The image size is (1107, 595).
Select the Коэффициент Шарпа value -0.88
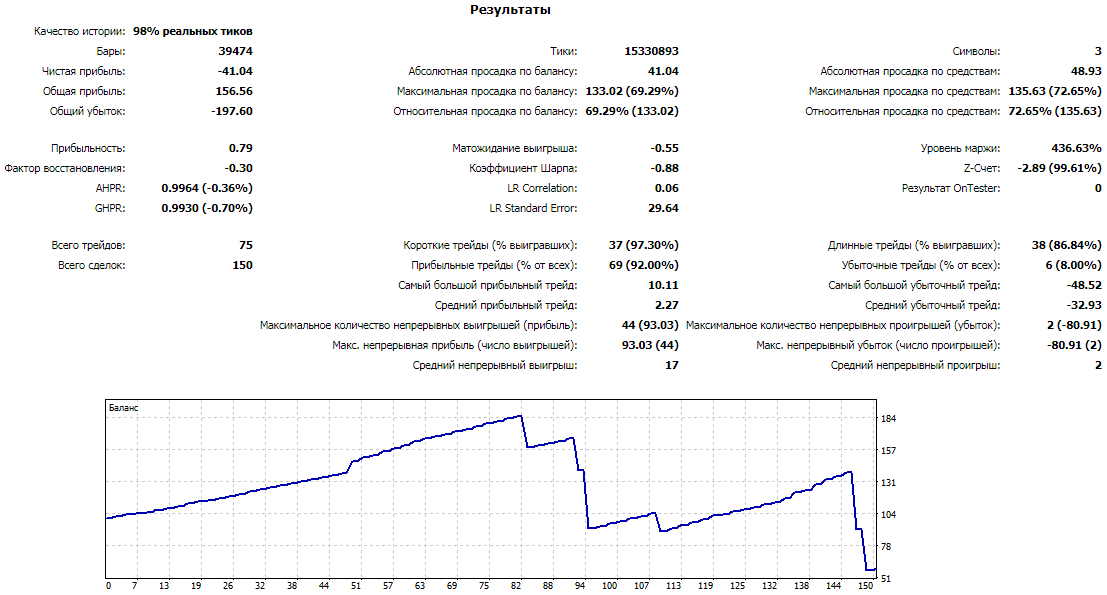[664, 168]
